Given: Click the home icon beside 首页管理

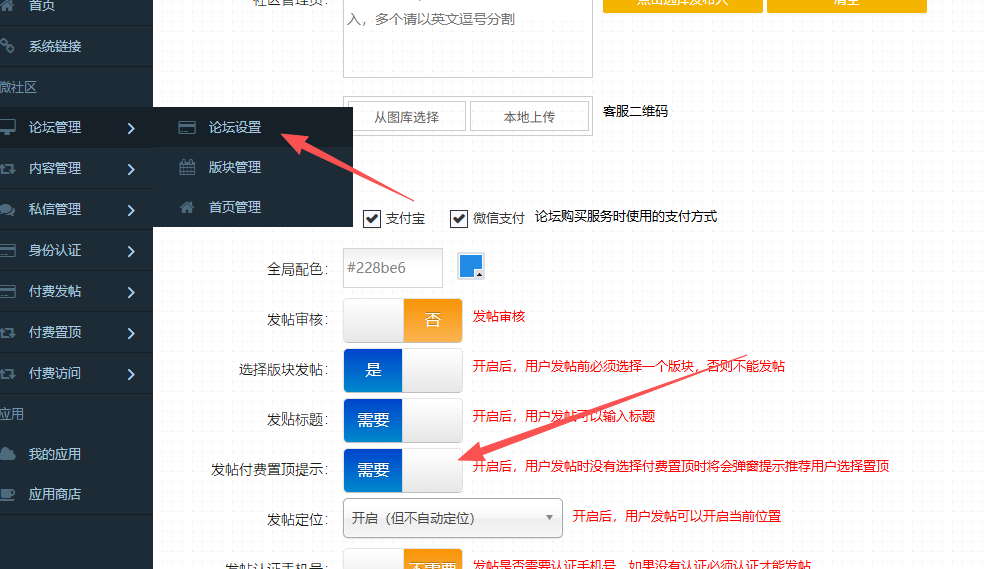Looking at the screenshot, I should click(x=187, y=208).
